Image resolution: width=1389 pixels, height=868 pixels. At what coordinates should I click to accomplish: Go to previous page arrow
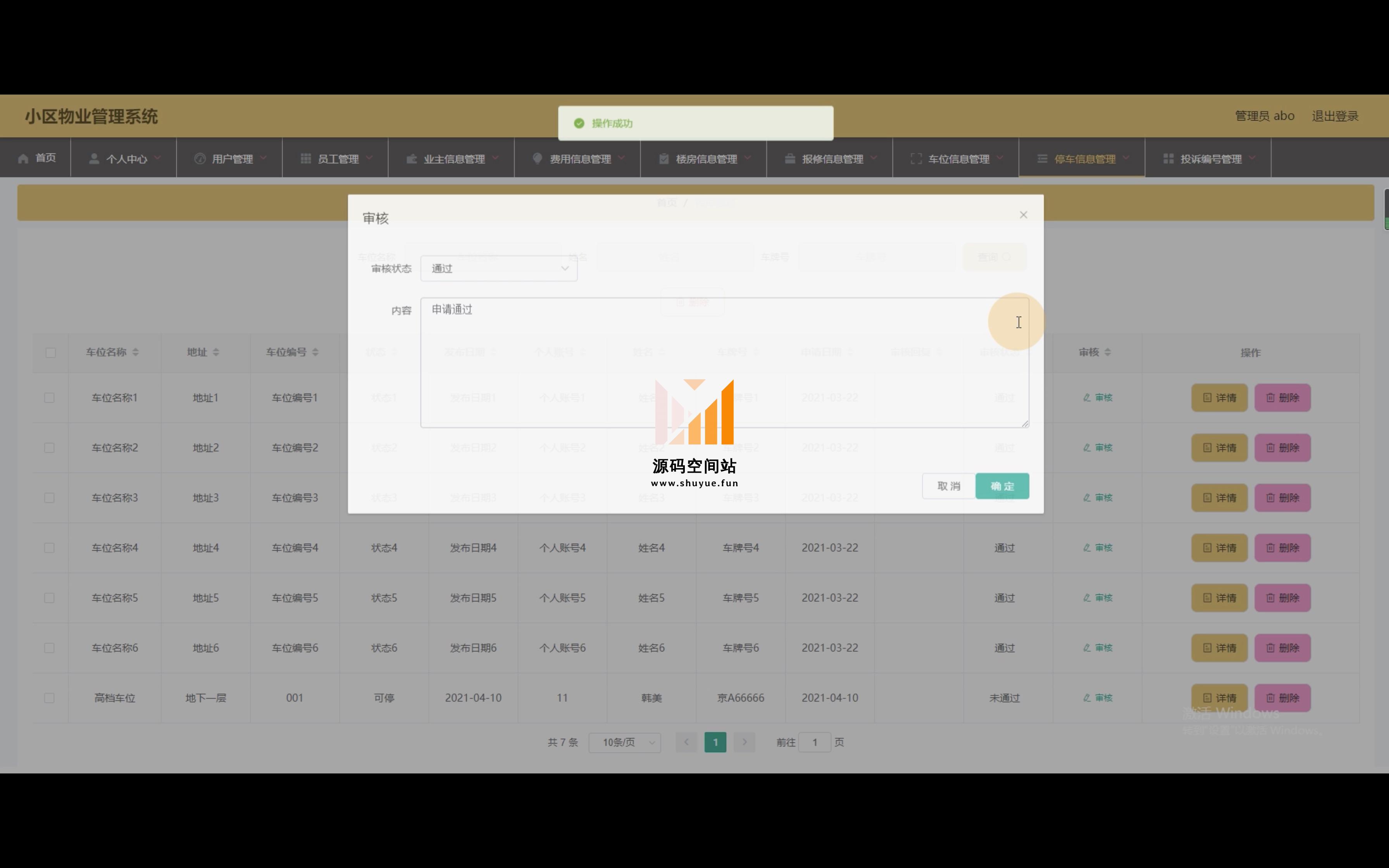click(x=686, y=743)
